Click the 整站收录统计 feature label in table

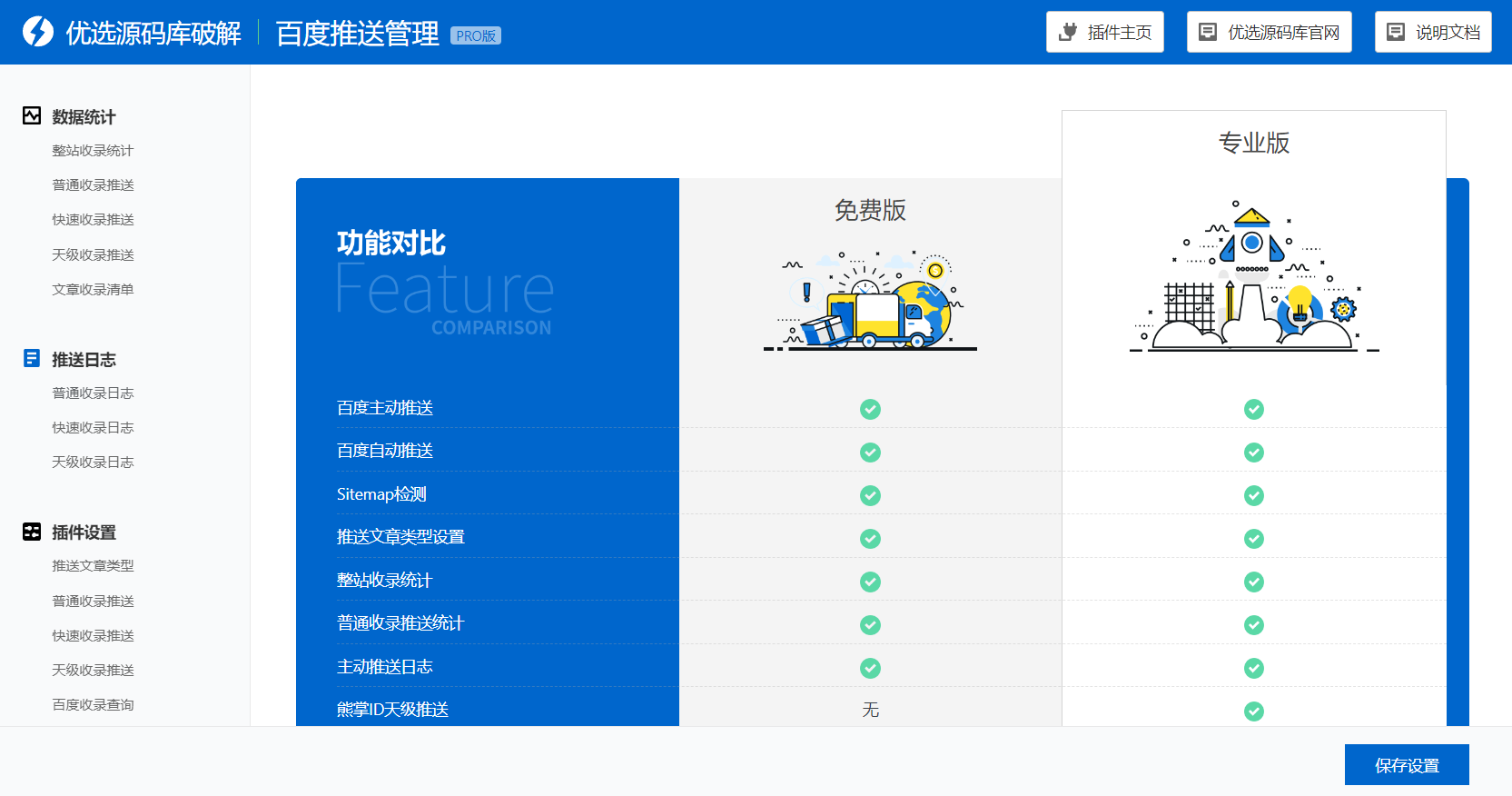point(385,581)
